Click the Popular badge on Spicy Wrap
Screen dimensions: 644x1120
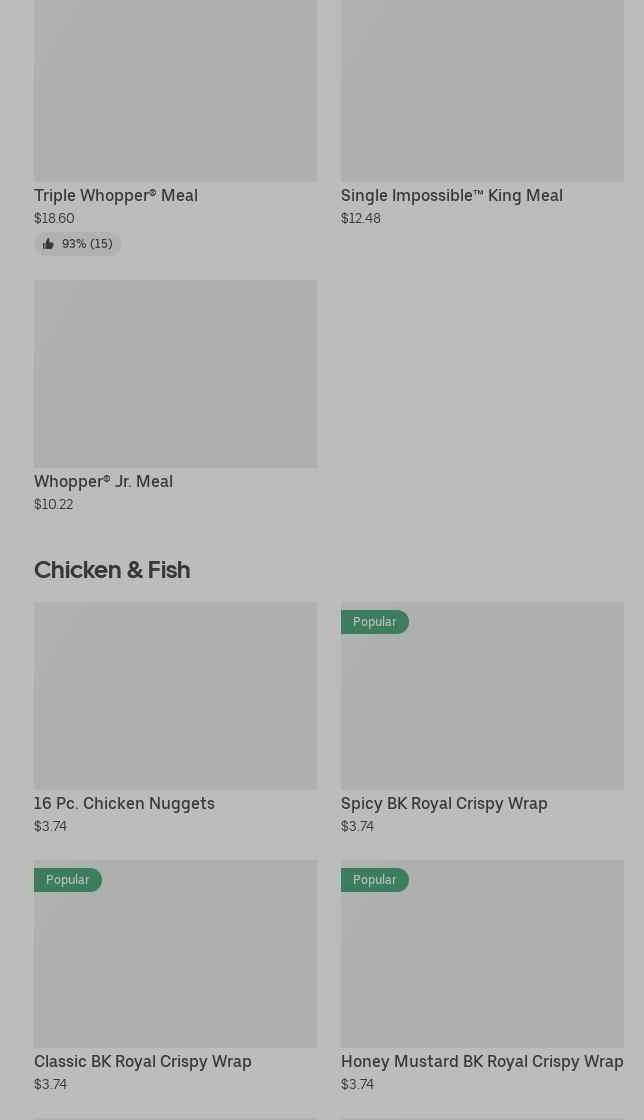(374, 622)
